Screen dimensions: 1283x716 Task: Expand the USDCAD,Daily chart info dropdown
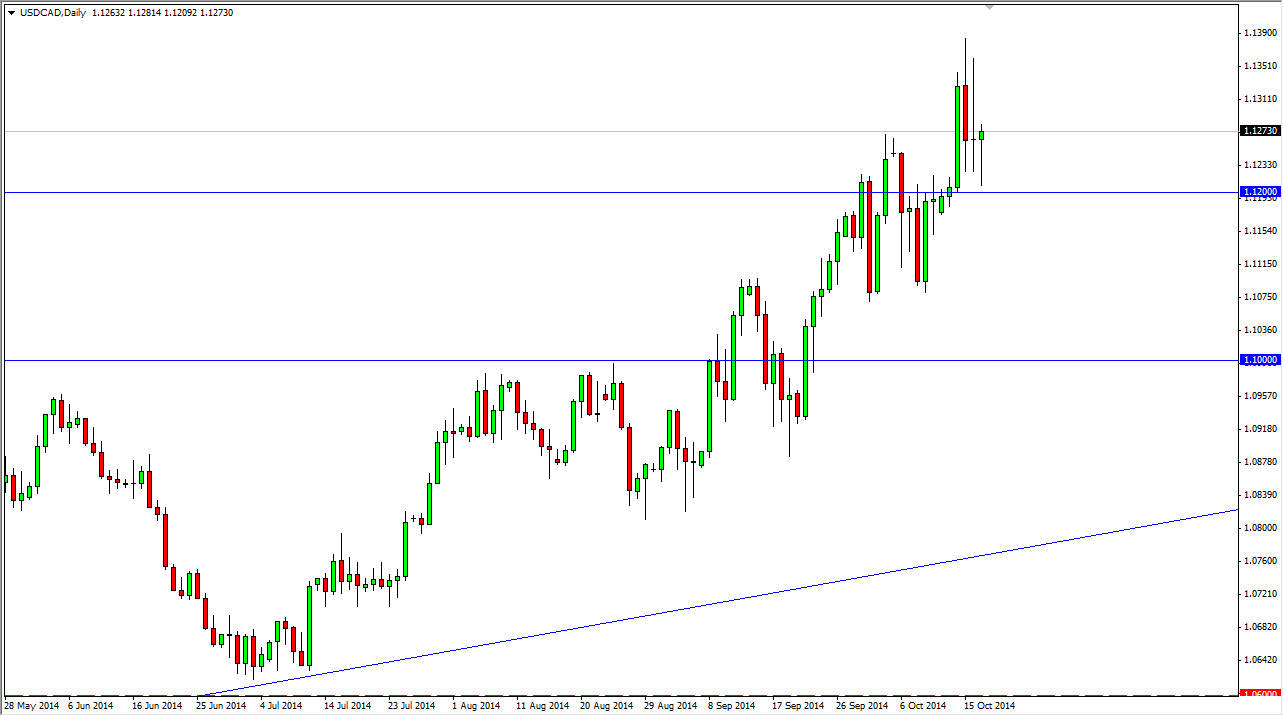(9, 15)
